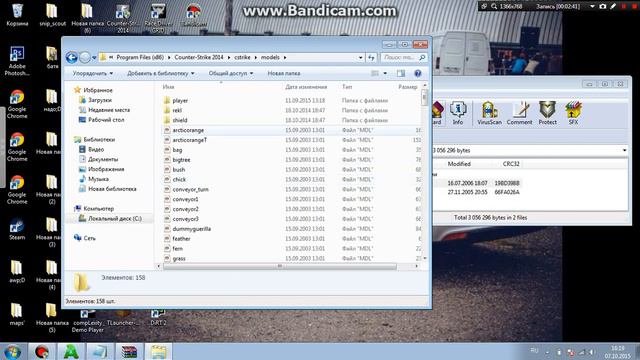
Task: Click the change view icon in Explorer toolbar
Action: coord(375,73)
